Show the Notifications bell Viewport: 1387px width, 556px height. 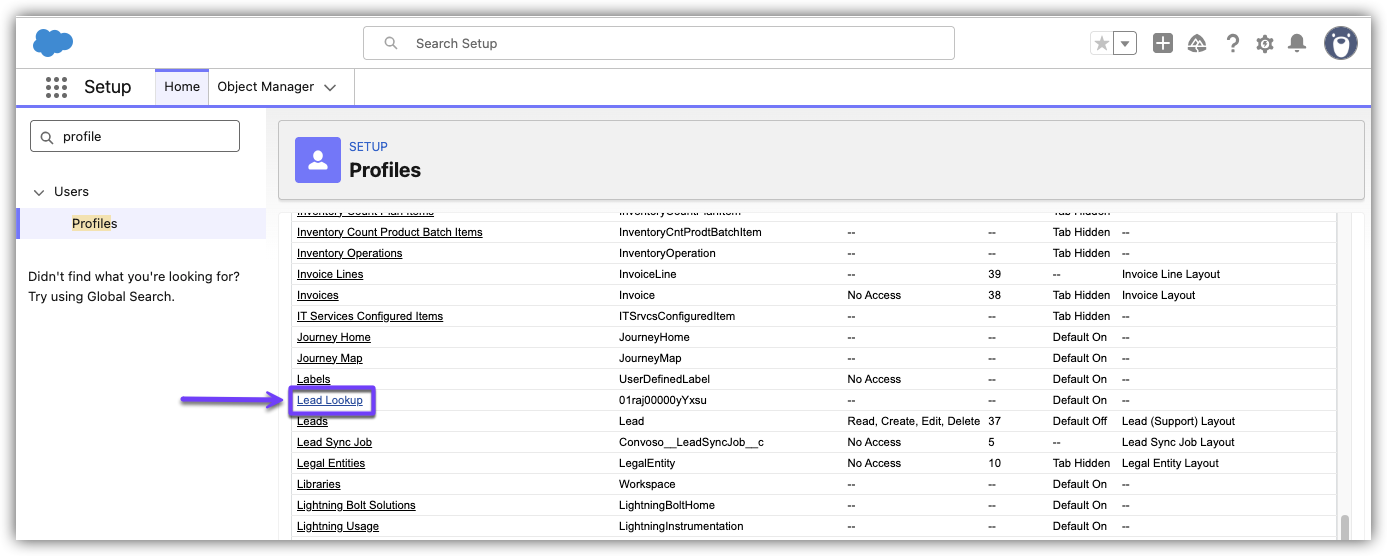pos(1297,43)
